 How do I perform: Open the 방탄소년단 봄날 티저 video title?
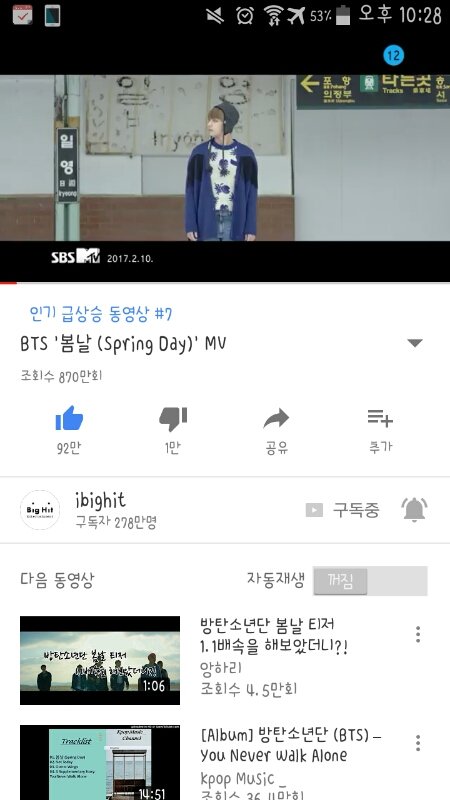[x=274, y=636]
